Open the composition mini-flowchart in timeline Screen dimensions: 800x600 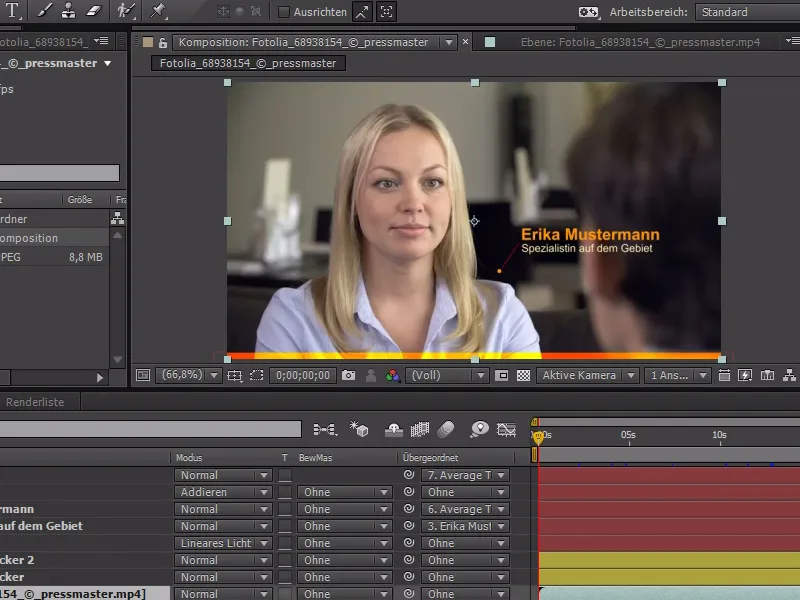[x=326, y=430]
